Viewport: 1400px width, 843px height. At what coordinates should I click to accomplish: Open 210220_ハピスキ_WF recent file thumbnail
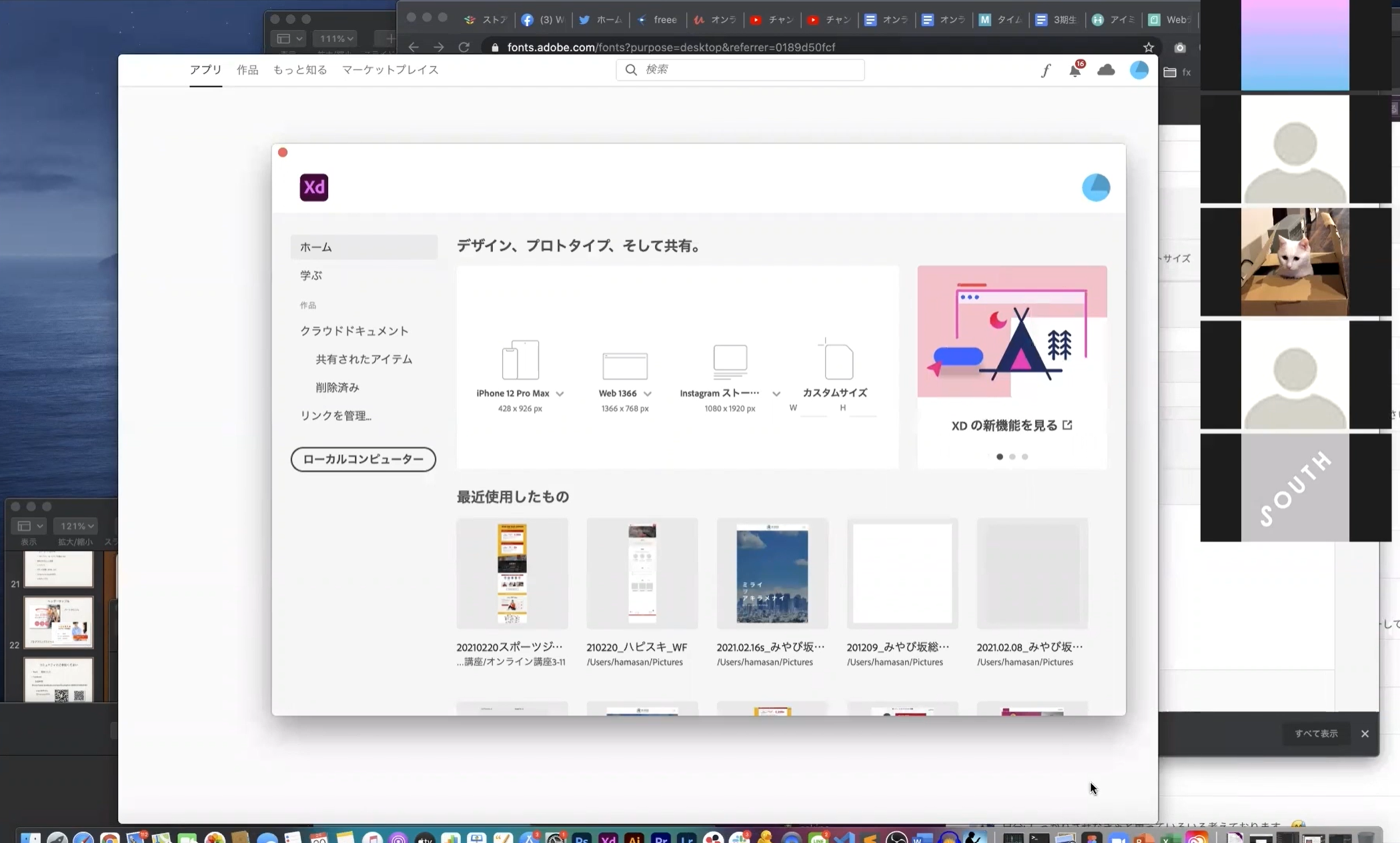point(642,574)
